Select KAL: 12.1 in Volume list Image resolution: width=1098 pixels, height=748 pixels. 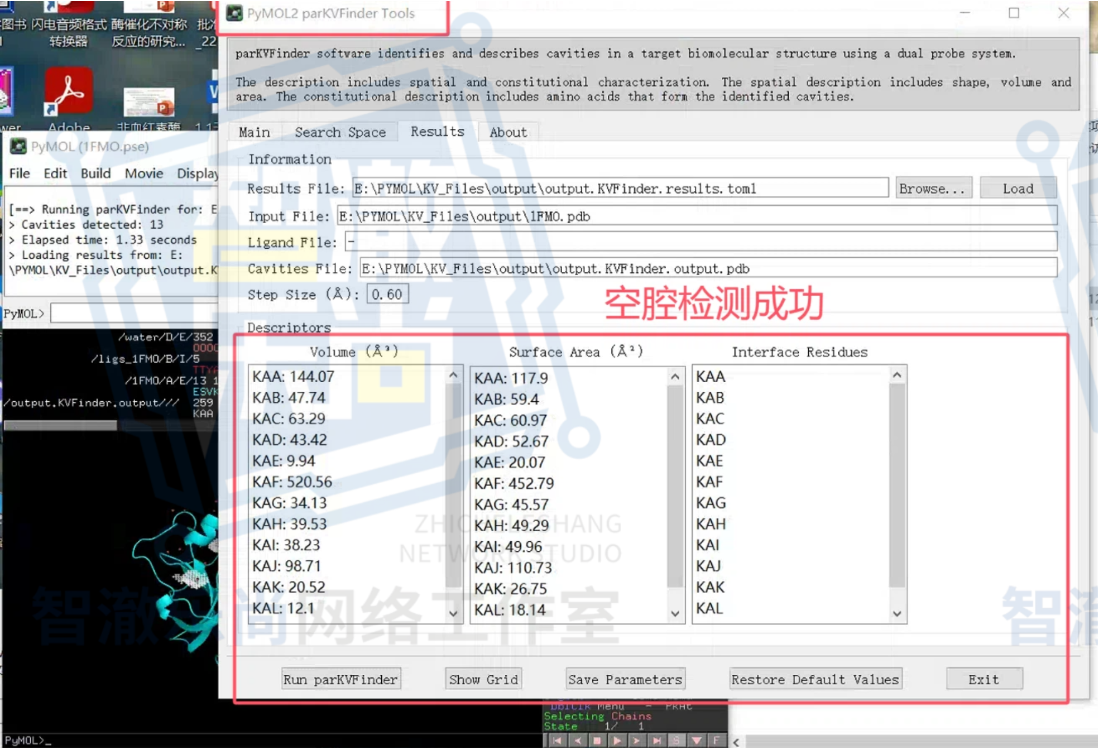pyautogui.click(x=283, y=607)
